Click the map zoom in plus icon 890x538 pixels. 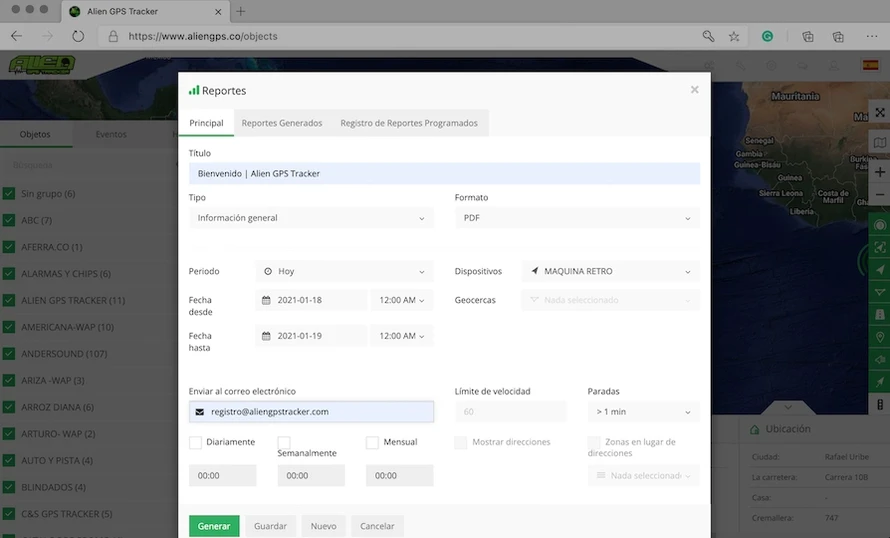880,171
